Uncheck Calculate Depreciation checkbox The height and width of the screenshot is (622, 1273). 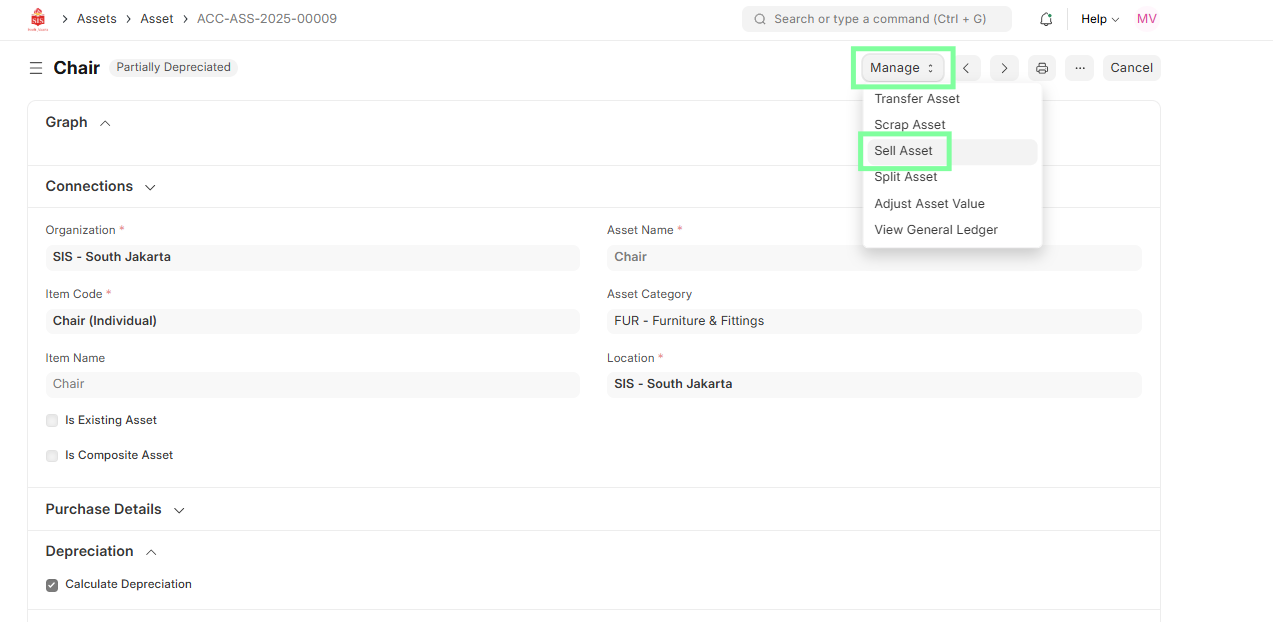[52, 585]
